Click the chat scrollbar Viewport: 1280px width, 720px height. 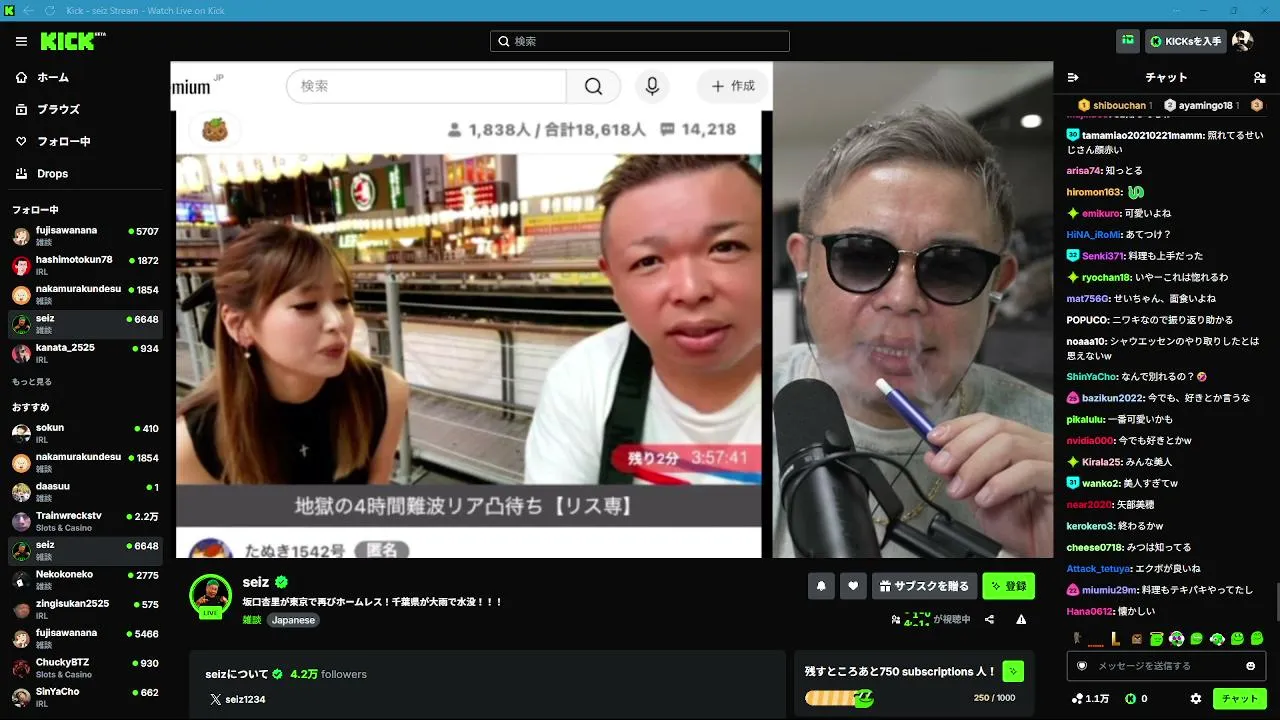tap(1276, 601)
